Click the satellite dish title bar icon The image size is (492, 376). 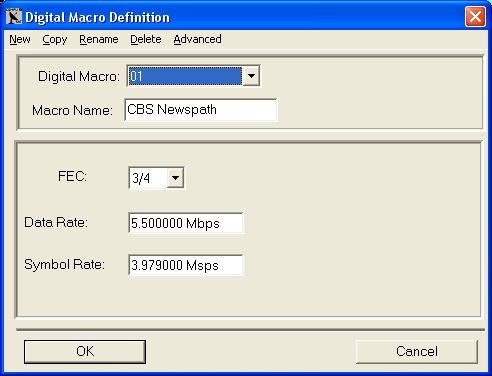coord(14,16)
